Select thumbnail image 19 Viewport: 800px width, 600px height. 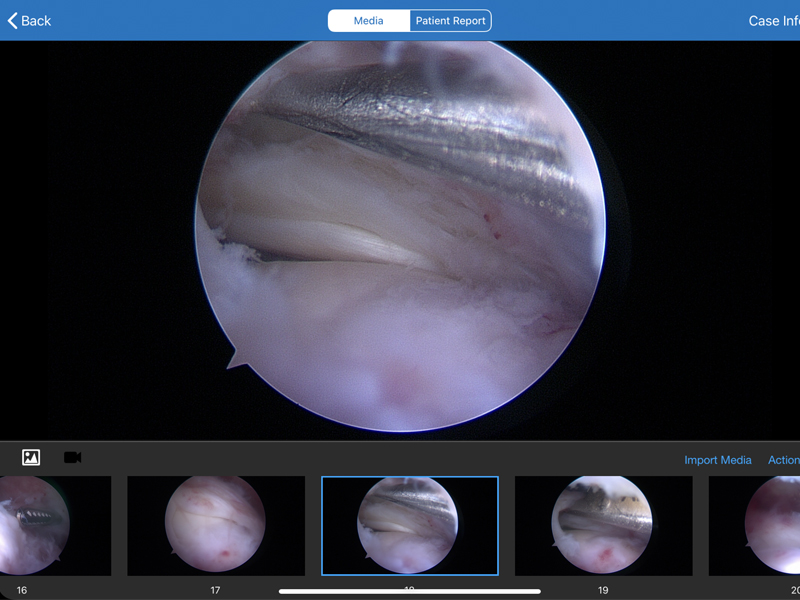(604, 526)
